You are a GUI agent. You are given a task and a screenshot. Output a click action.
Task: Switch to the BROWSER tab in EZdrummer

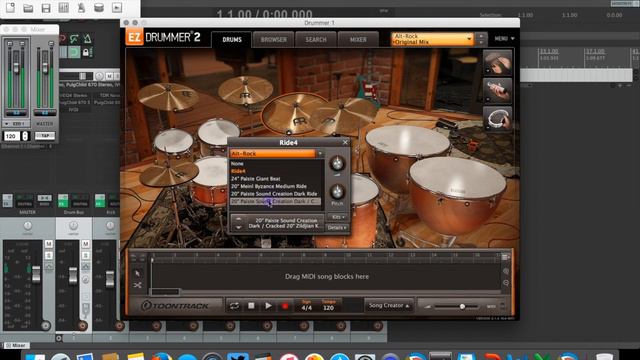pos(273,40)
